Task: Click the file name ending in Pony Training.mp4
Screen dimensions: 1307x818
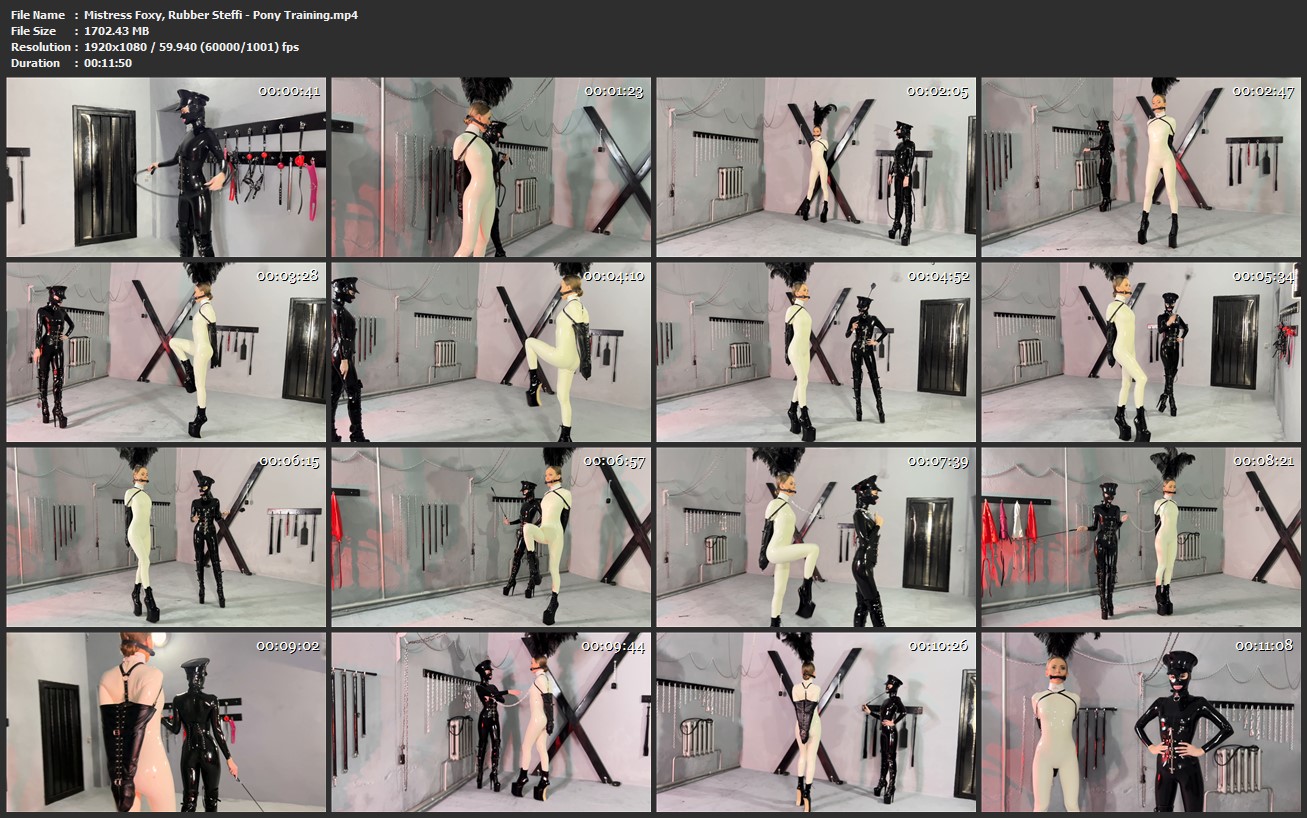Action: click(x=221, y=15)
